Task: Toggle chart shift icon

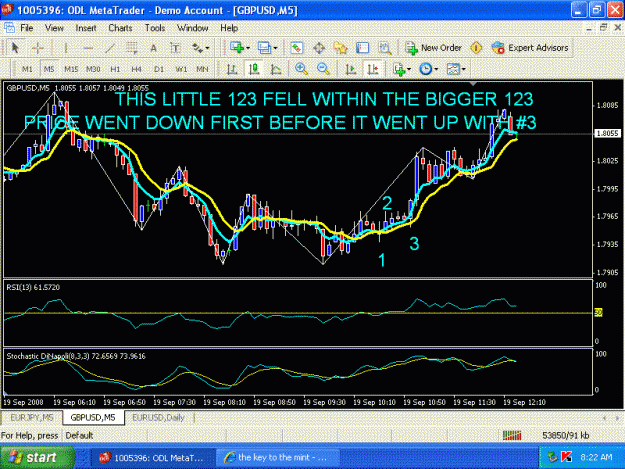Action: 373,69
